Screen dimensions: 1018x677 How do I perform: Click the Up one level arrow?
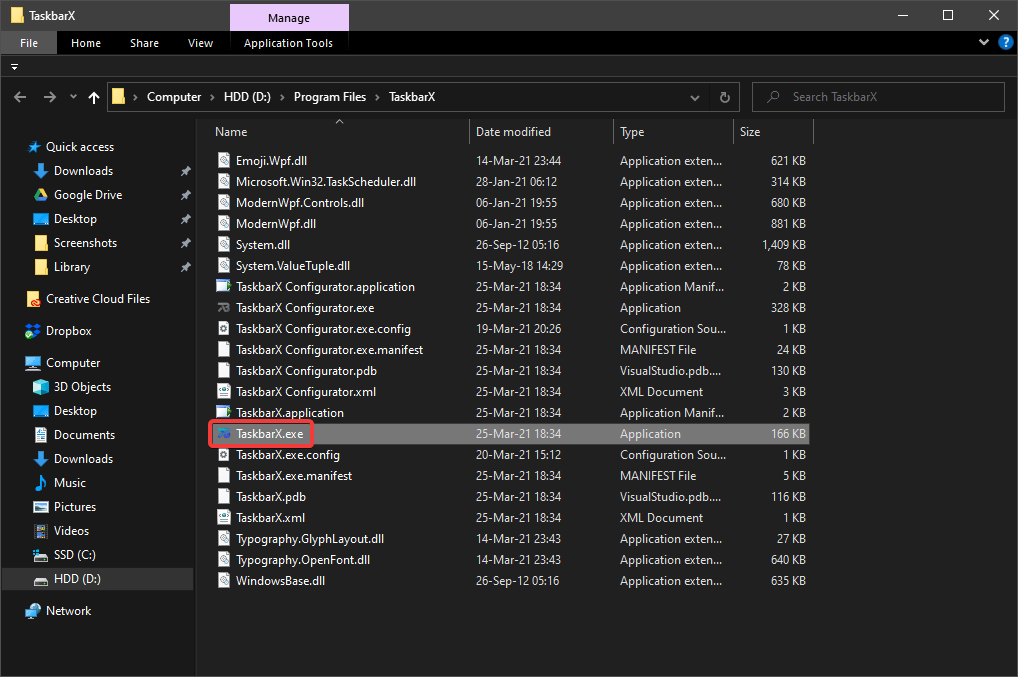click(94, 97)
